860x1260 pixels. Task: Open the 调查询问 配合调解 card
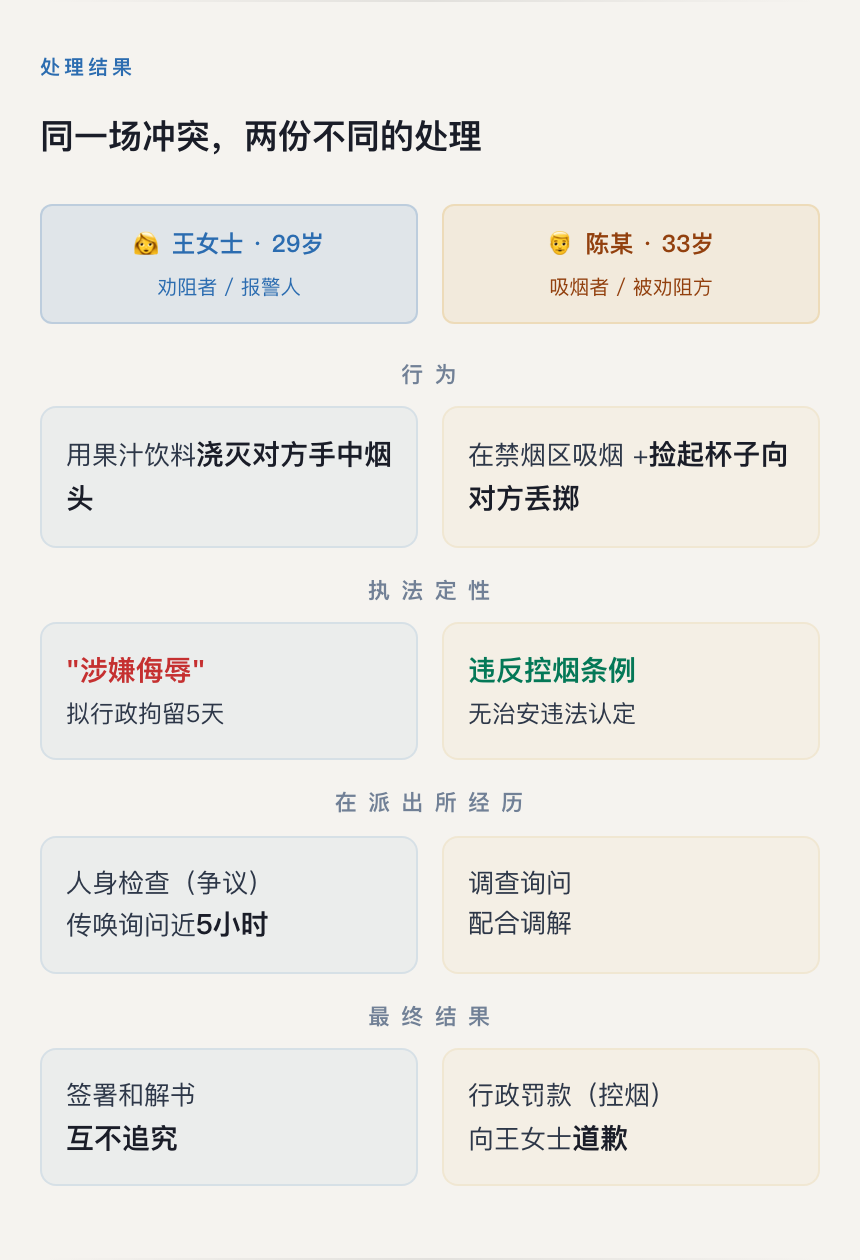[631, 904]
